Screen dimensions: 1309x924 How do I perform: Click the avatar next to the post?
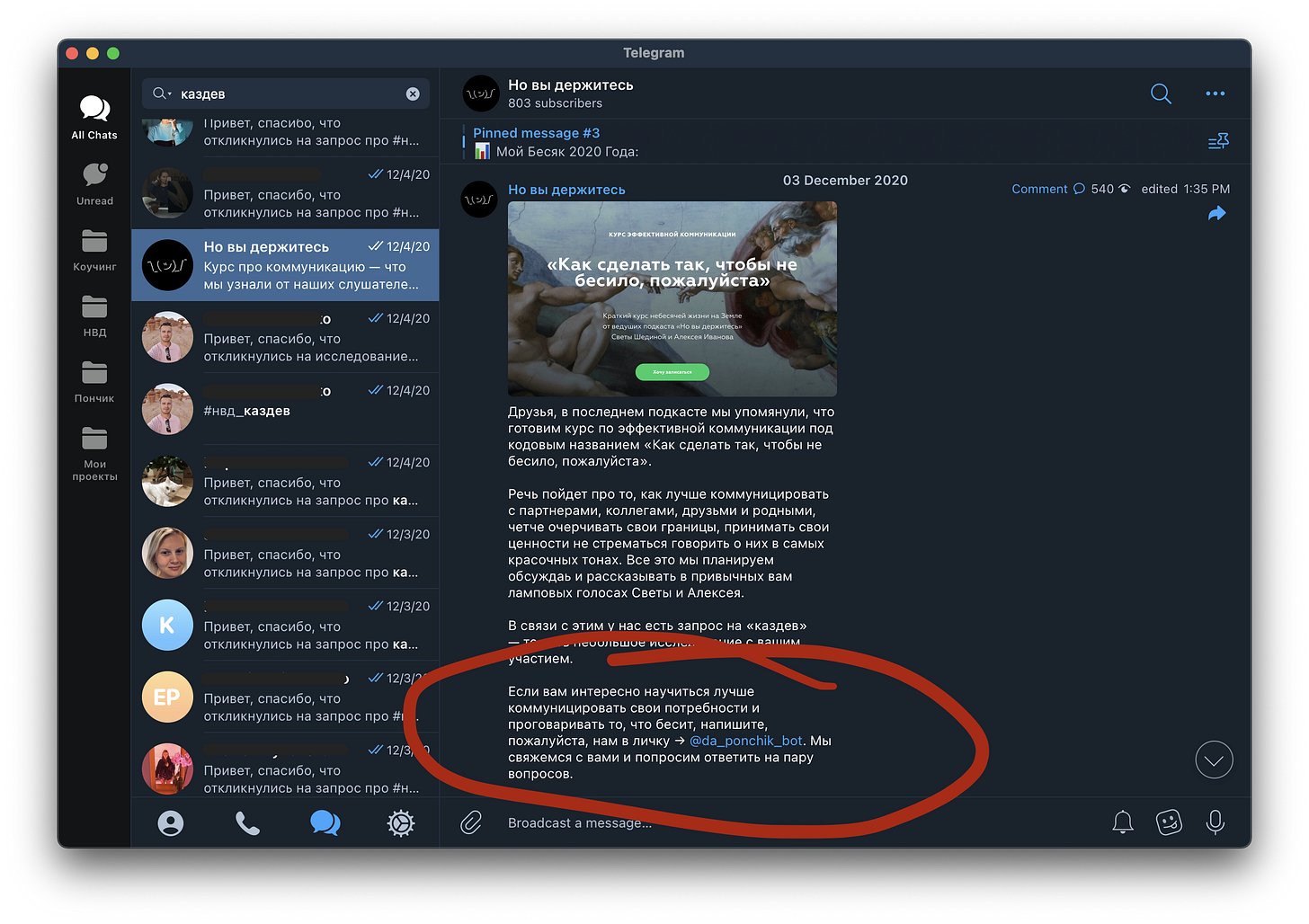pos(479,199)
